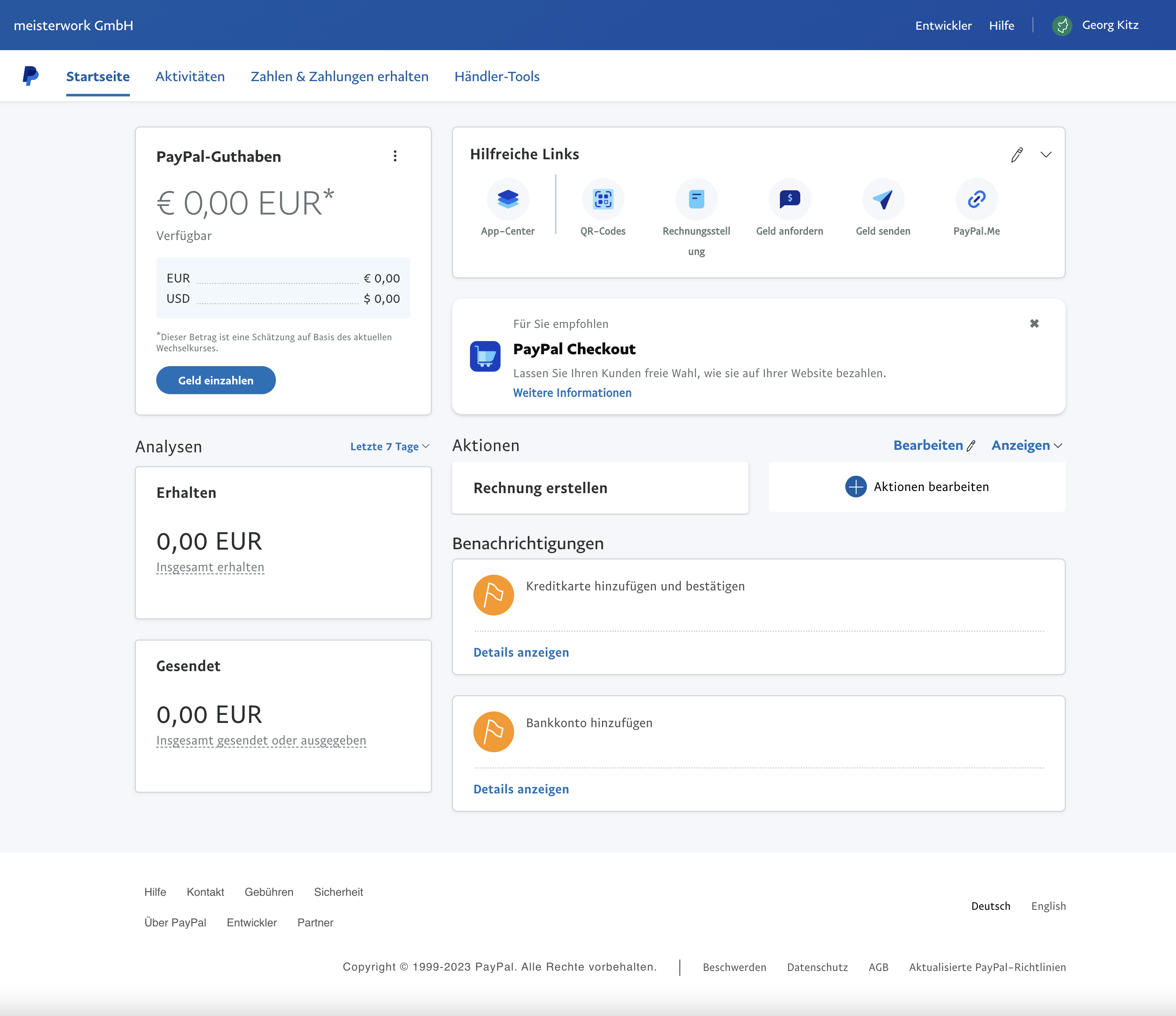The height and width of the screenshot is (1016, 1176).
Task: Open the Händler-Tools tab
Action: click(x=497, y=76)
